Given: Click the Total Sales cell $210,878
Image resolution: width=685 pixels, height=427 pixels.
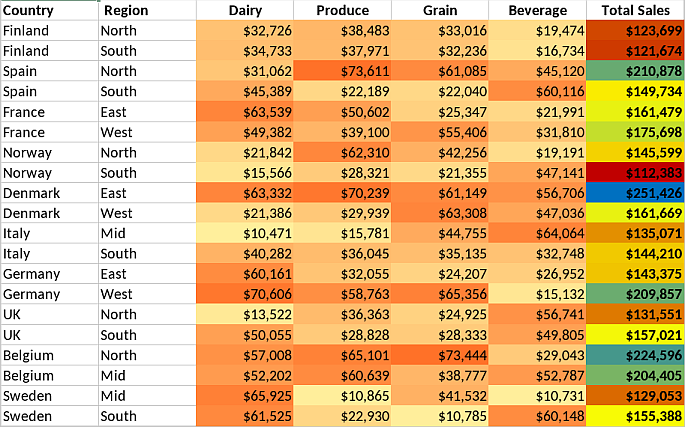Looking at the screenshot, I should 635,71.
